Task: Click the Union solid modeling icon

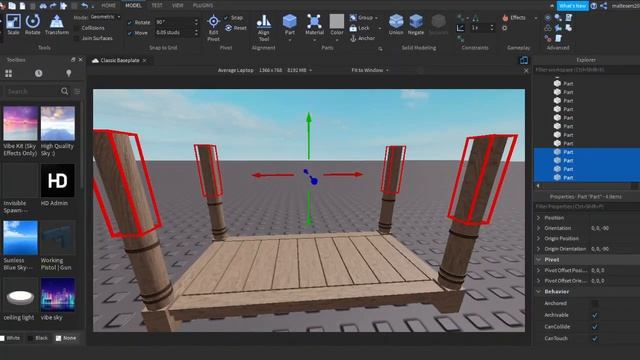Action: [396, 24]
